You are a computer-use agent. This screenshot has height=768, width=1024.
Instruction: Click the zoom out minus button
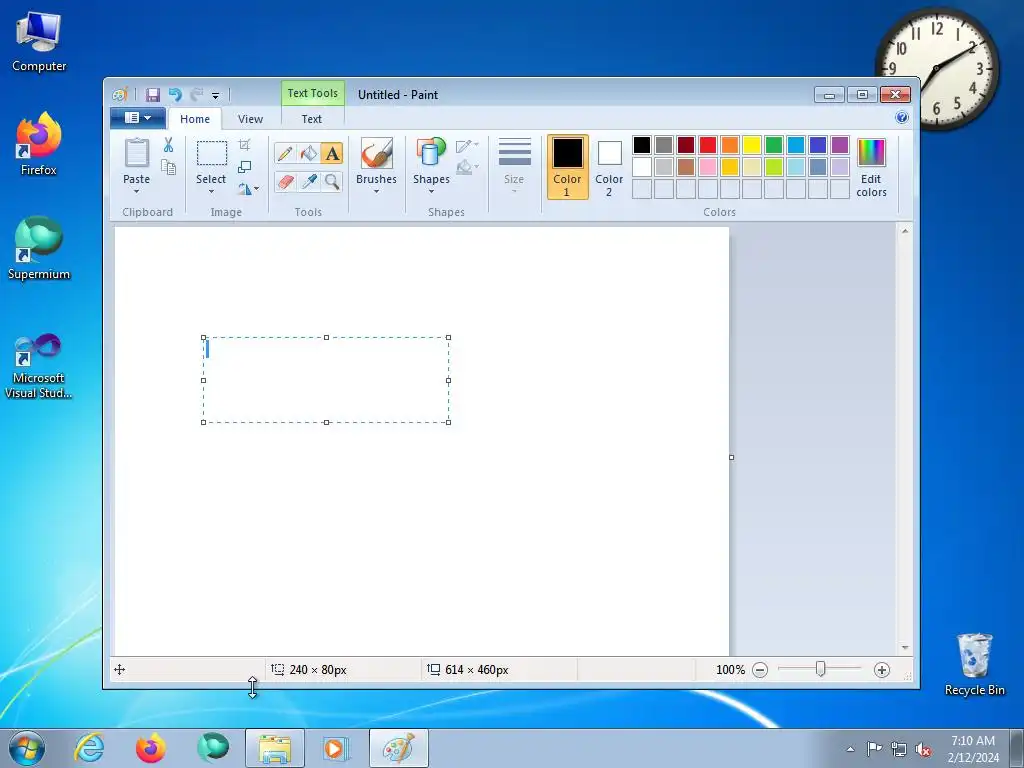pyautogui.click(x=760, y=670)
